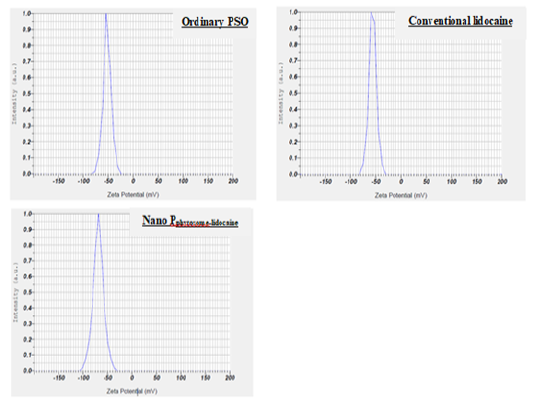The width and height of the screenshot is (533, 410).
Task: Click the "Ordinary PSO" chart title
Action: pyautogui.click(x=215, y=22)
